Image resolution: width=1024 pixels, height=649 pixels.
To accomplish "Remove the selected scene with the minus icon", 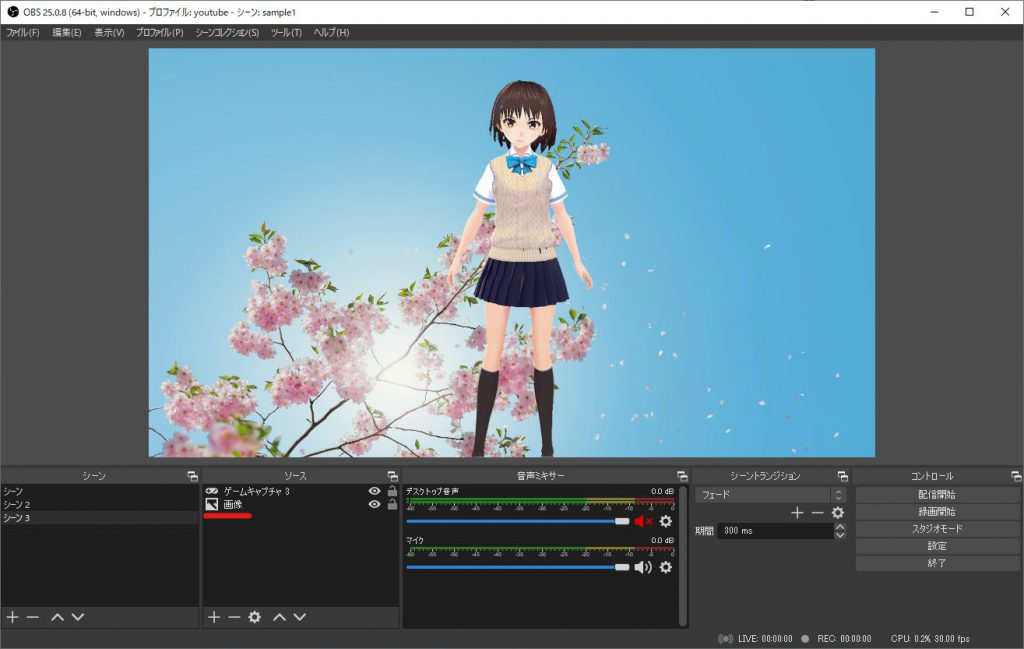I will point(33,617).
